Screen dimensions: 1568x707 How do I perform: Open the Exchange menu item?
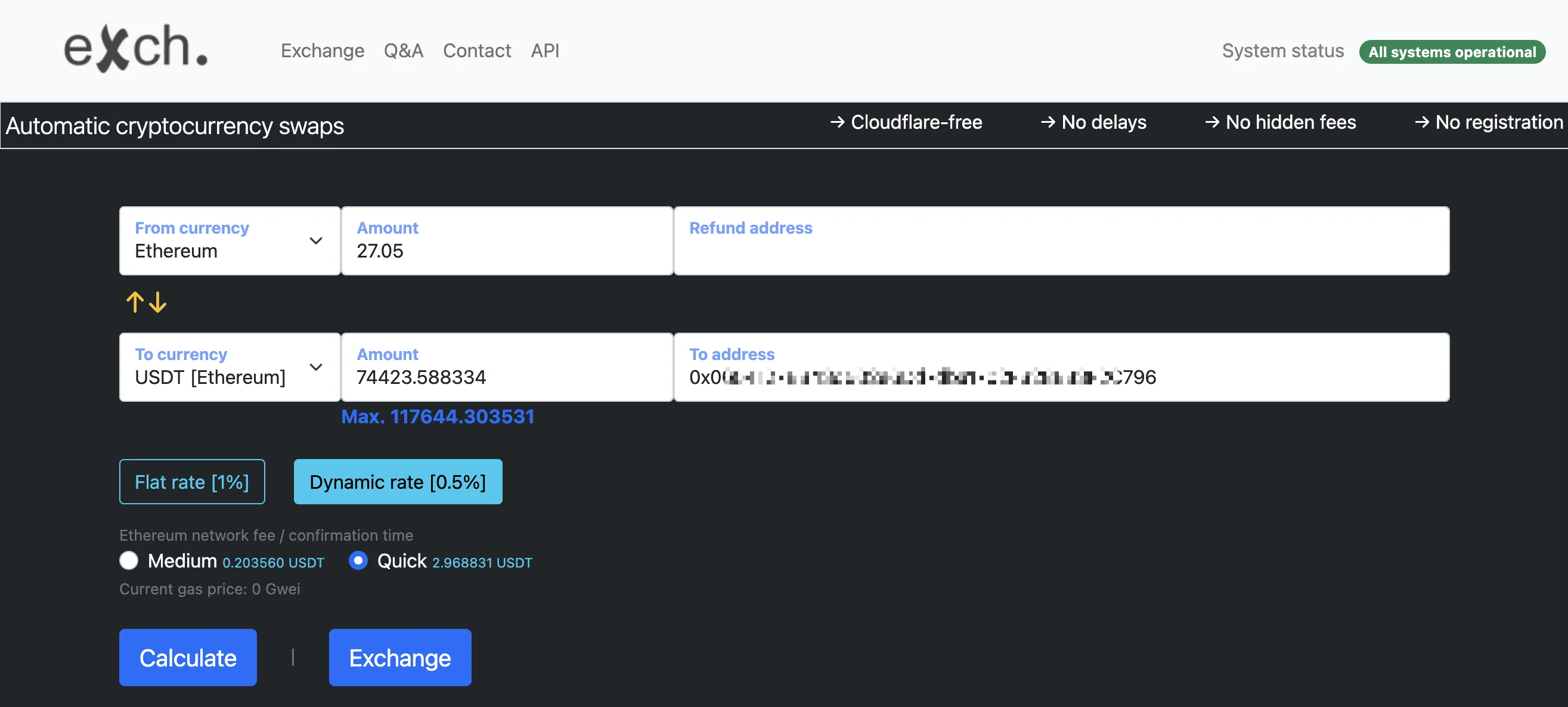click(x=322, y=51)
